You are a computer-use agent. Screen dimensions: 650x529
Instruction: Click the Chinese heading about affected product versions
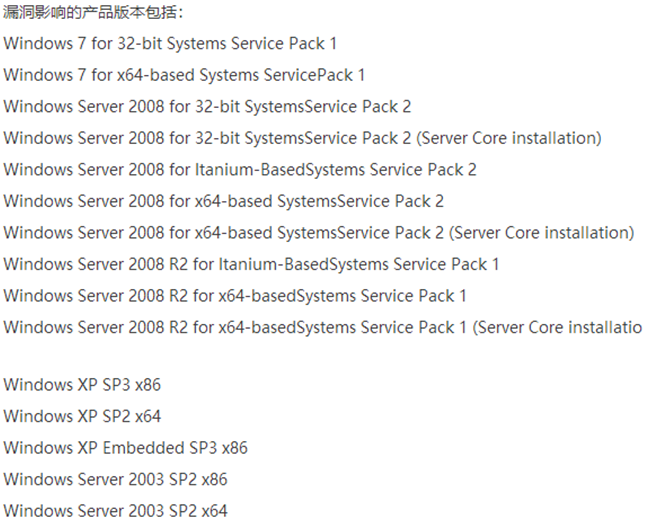pyautogui.click(x=93, y=12)
